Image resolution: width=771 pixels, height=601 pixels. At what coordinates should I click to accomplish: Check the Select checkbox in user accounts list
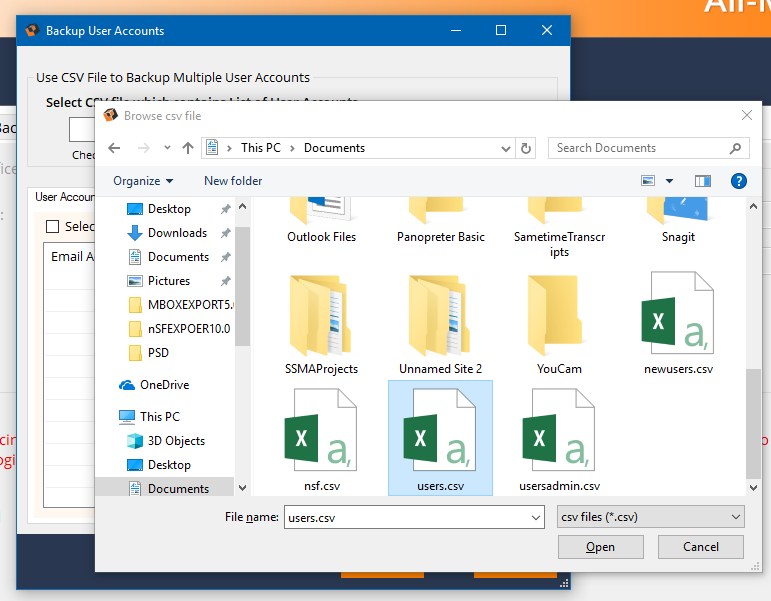[53, 226]
